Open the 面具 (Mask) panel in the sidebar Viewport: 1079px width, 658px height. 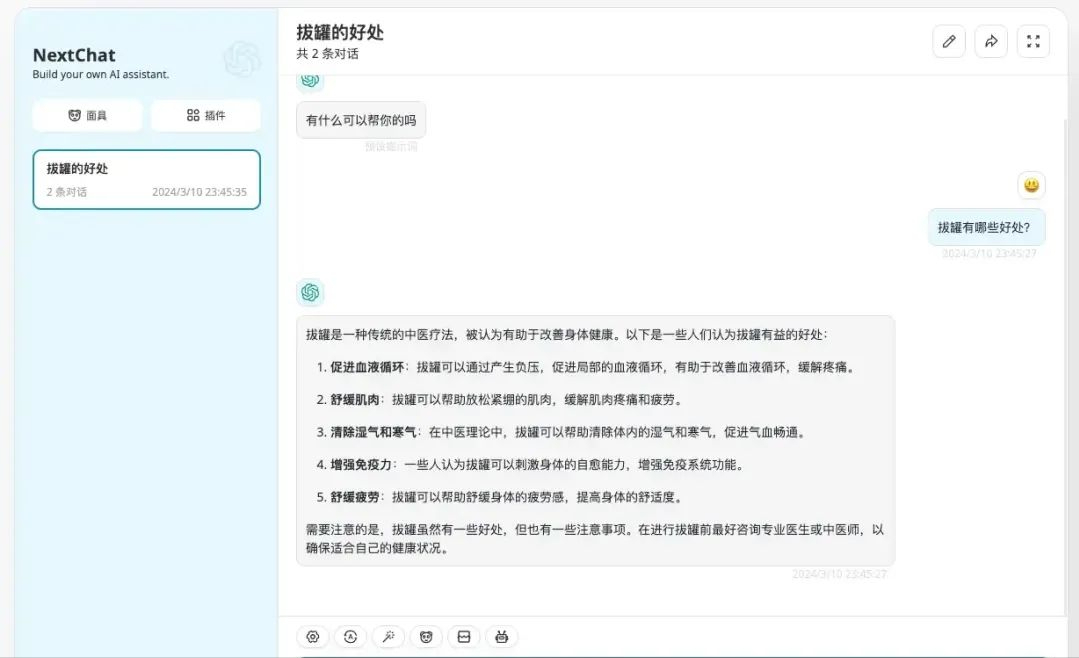[x=87, y=115]
